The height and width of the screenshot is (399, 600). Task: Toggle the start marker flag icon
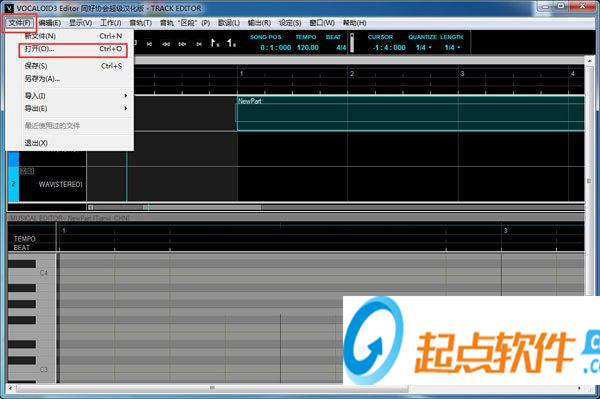coord(215,43)
